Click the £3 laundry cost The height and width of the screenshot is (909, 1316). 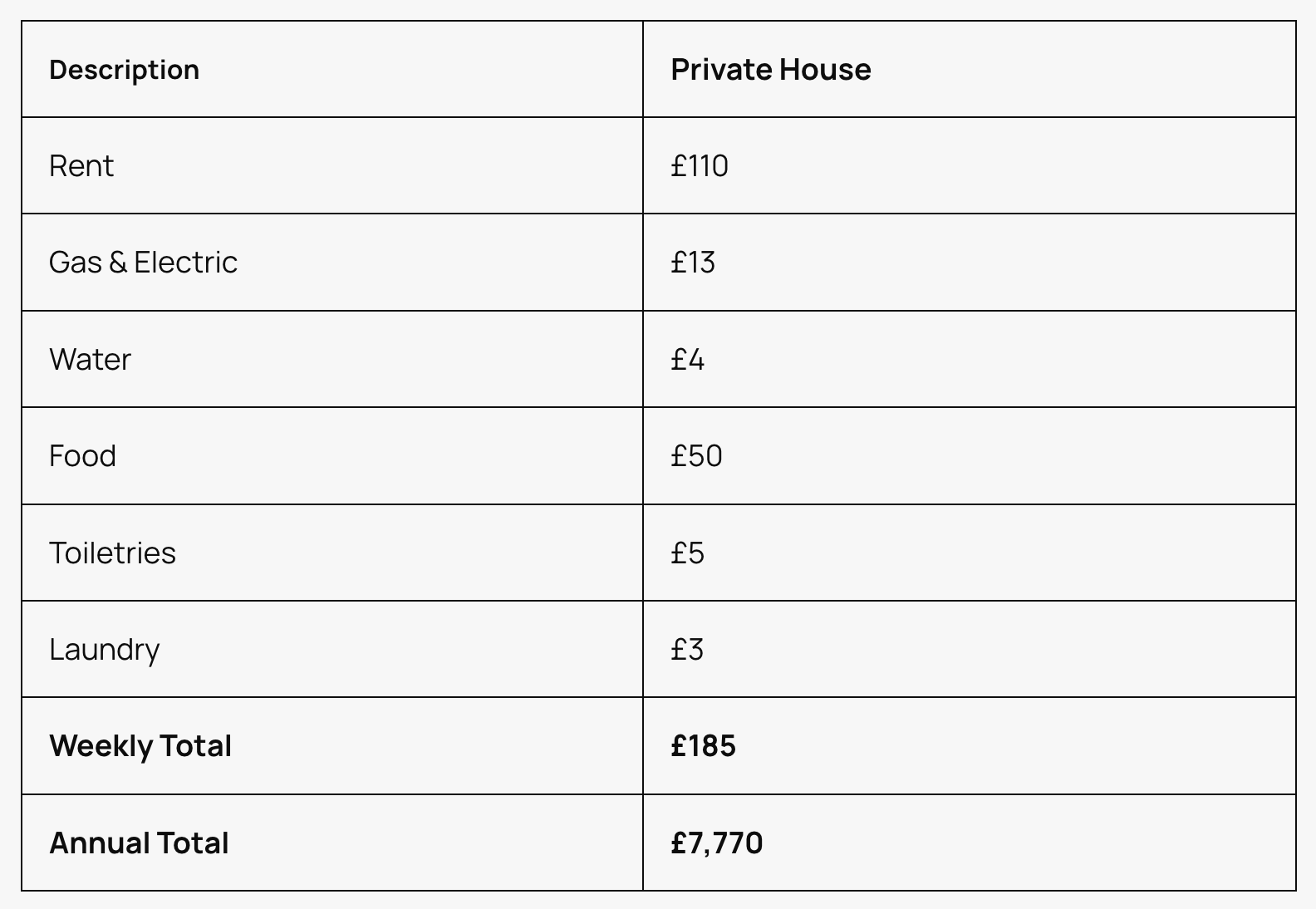tap(686, 650)
